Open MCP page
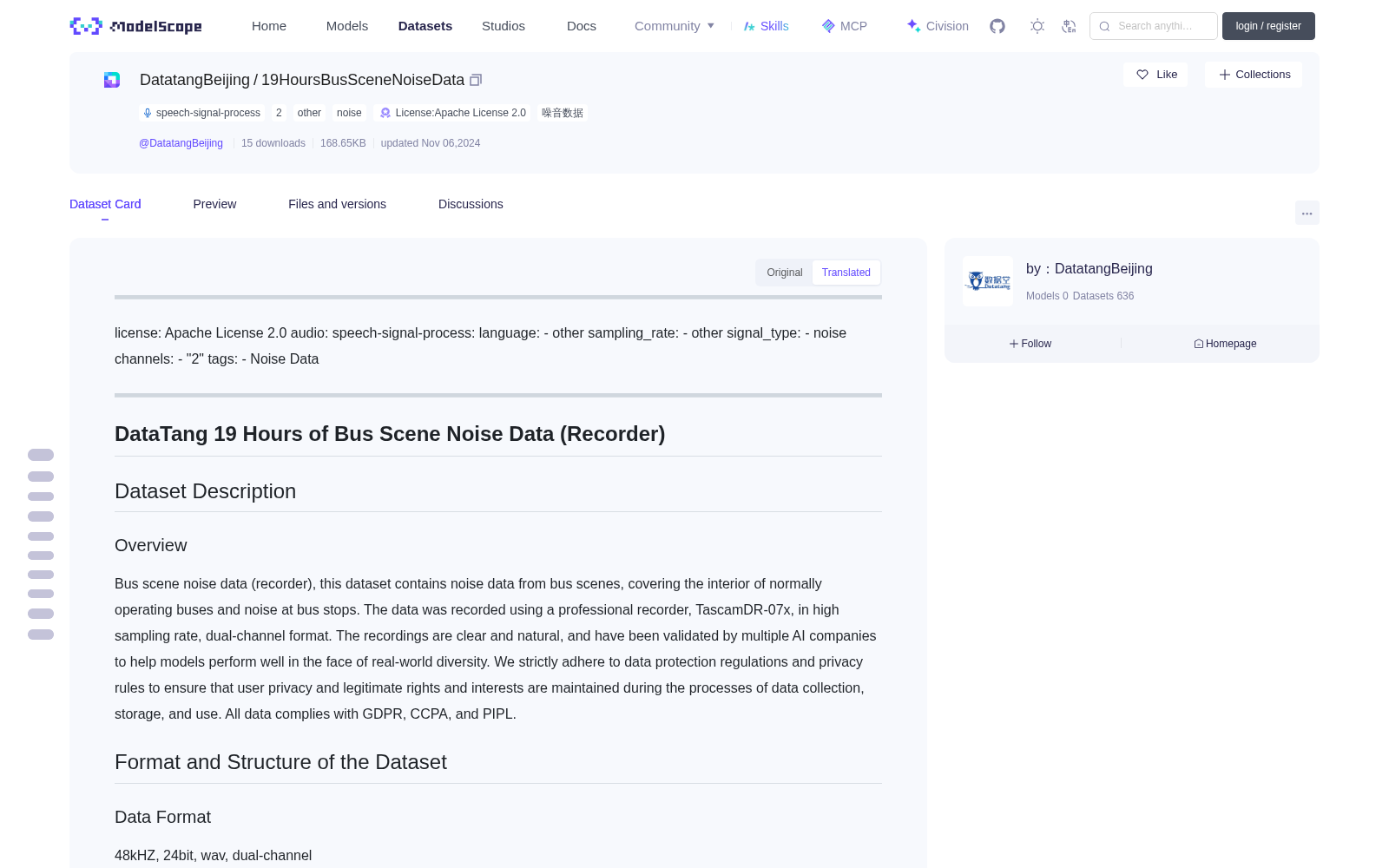1389x868 pixels. pos(844,26)
